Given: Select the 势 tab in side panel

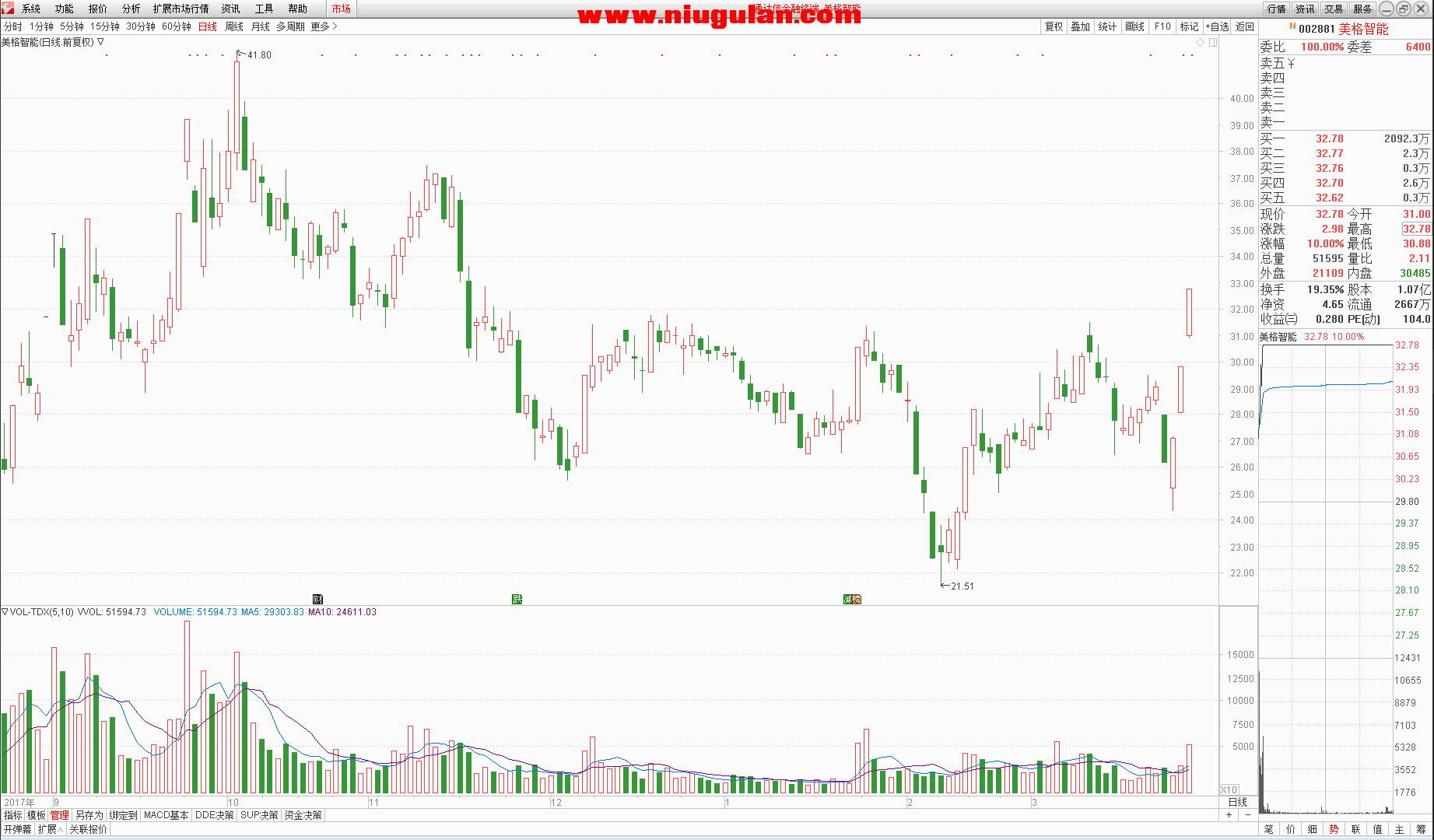Looking at the screenshot, I should (1334, 830).
